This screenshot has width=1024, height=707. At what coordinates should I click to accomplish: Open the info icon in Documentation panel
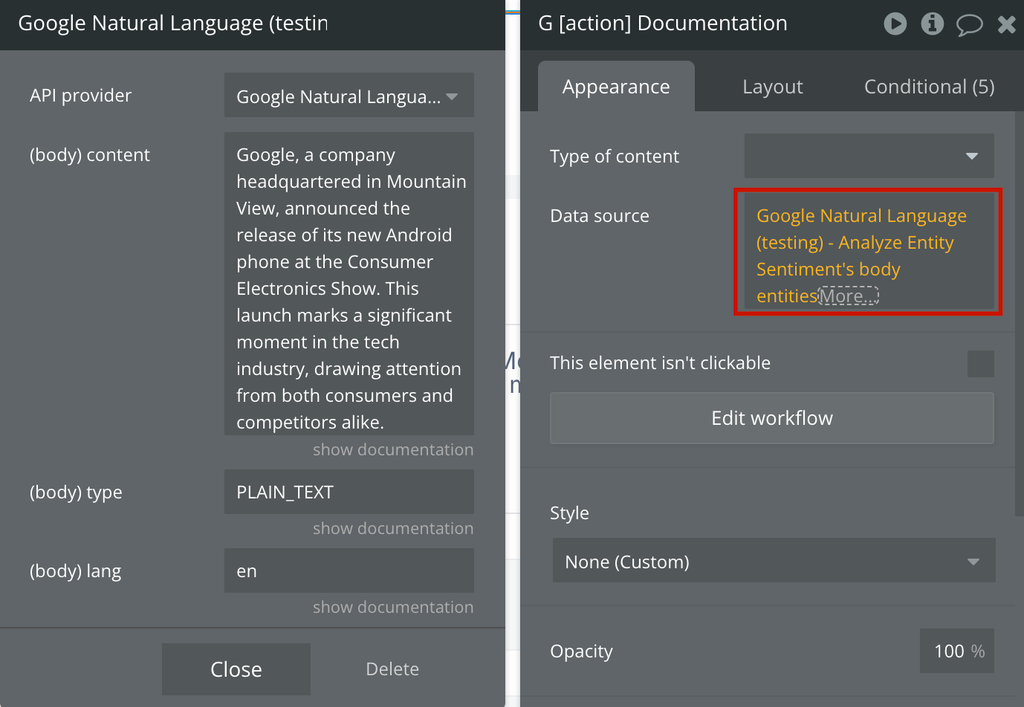pos(932,24)
